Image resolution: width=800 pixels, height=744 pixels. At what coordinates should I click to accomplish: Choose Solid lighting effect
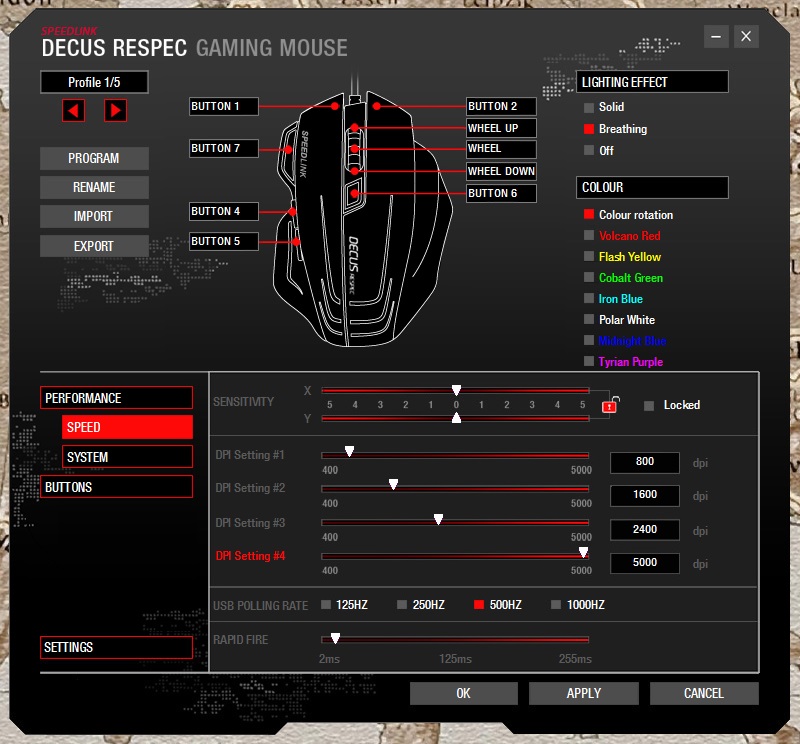coord(589,107)
